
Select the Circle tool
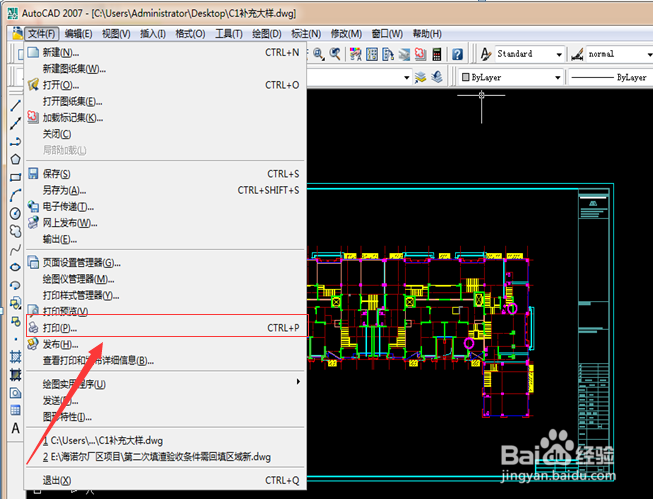point(15,213)
